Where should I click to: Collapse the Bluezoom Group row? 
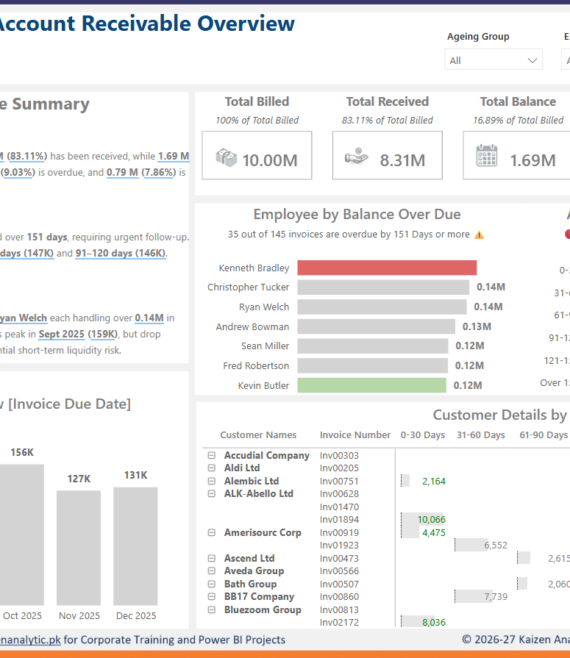pyautogui.click(x=212, y=610)
